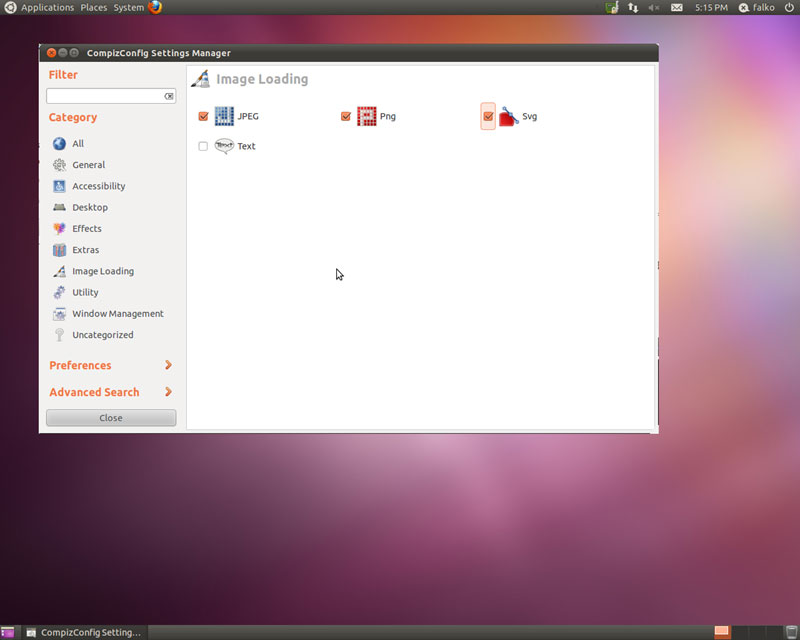Image resolution: width=800 pixels, height=640 pixels.
Task: Open the Svg plugin icon
Action: 509,116
